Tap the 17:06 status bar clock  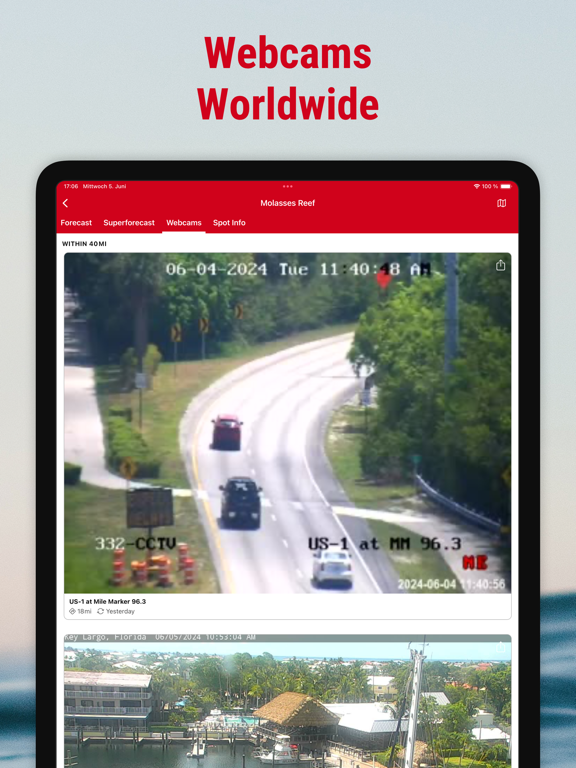(71, 187)
